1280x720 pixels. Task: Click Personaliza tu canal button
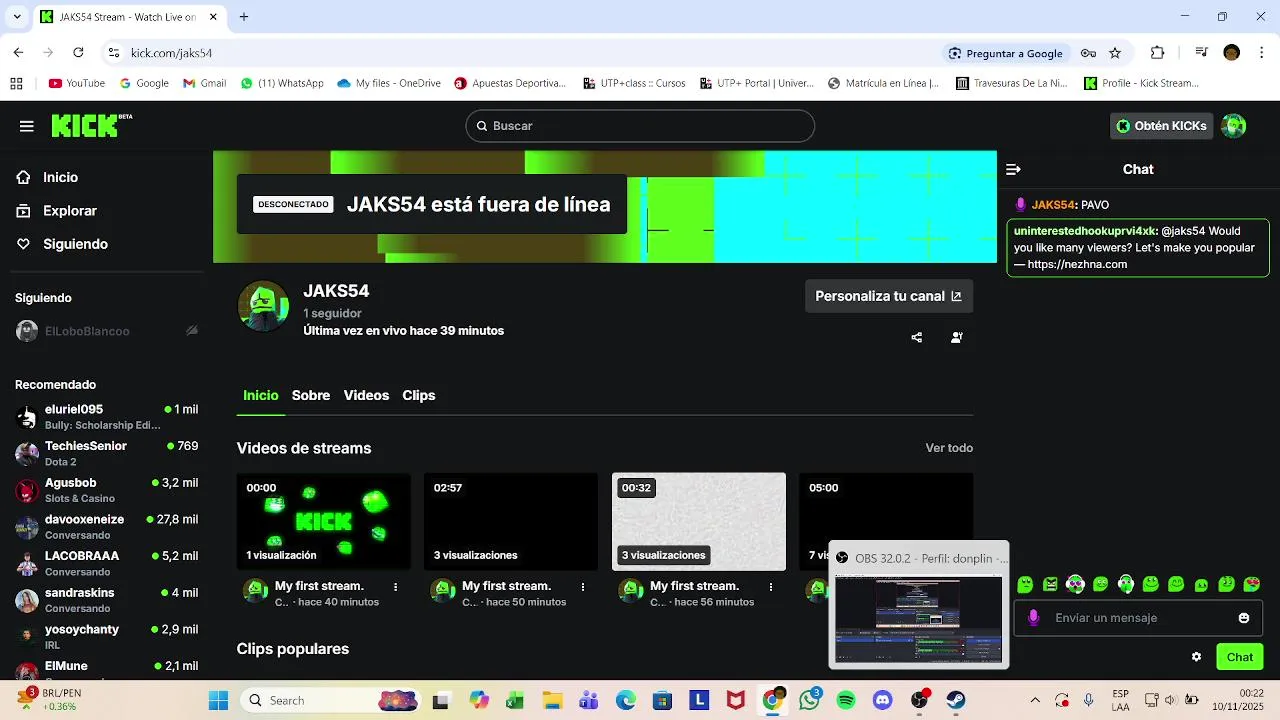pos(889,296)
